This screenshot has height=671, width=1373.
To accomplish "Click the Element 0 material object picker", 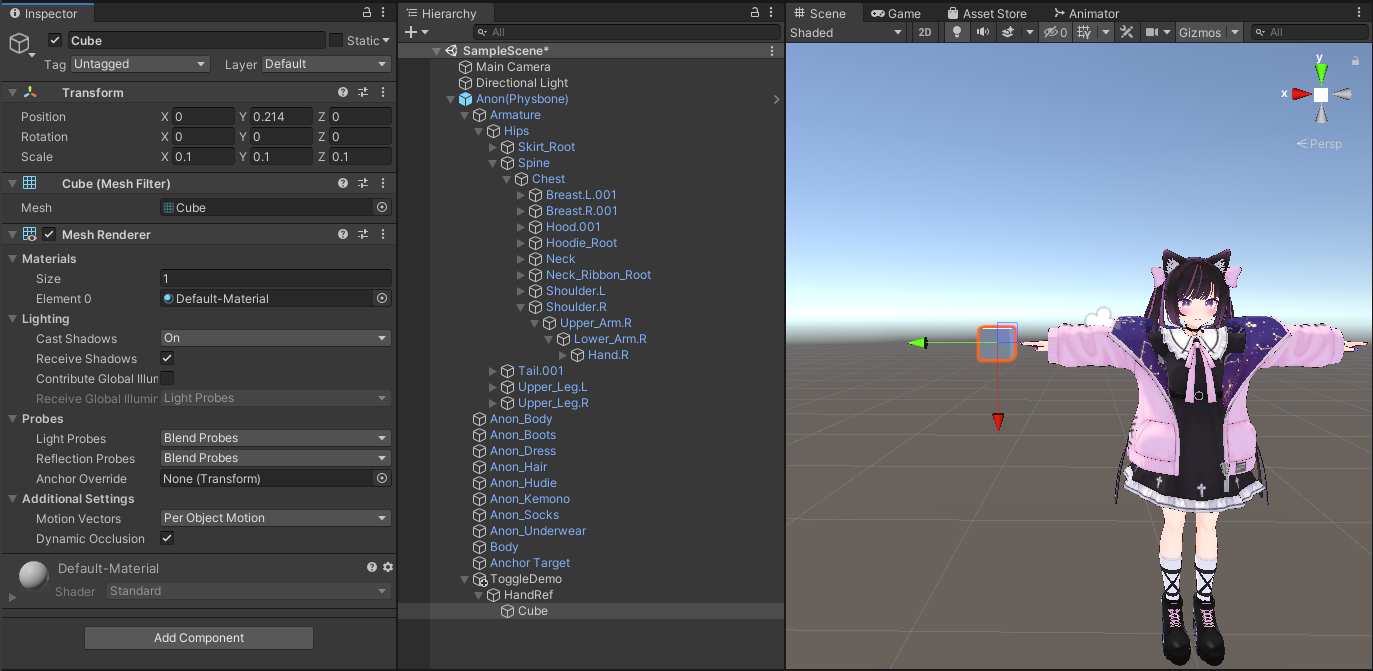I will (382, 298).
